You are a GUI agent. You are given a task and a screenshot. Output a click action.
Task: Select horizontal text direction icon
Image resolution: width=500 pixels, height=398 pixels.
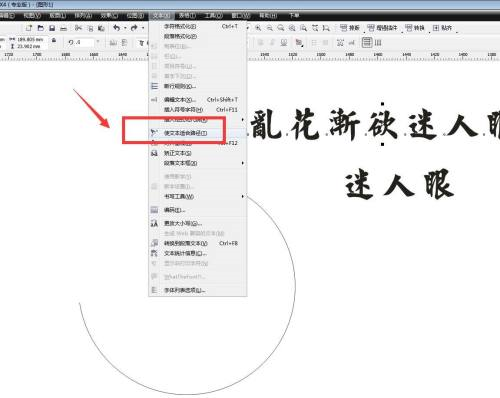[367, 42]
